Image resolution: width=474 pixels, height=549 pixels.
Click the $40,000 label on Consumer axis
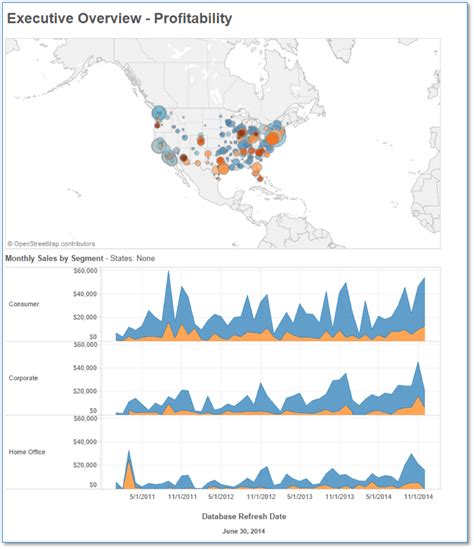(85, 294)
